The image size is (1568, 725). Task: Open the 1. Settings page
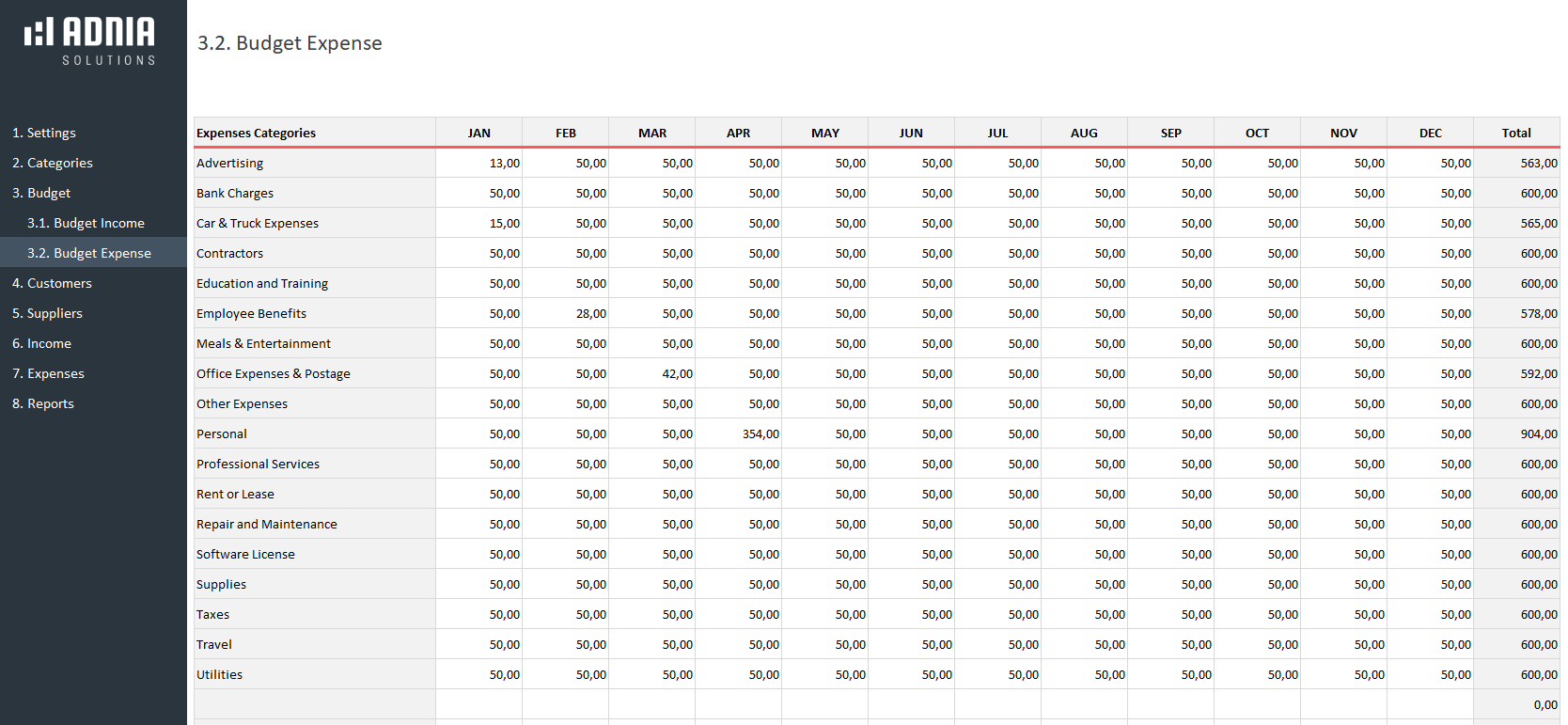tap(44, 133)
